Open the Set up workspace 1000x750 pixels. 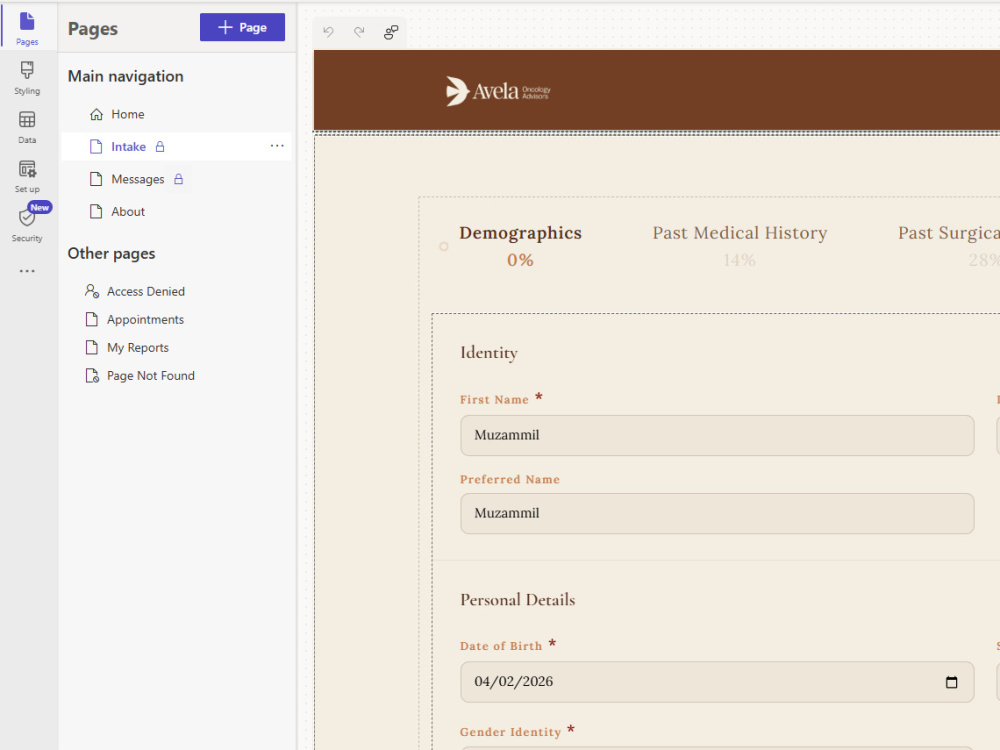pyautogui.click(x=27, y=176)
